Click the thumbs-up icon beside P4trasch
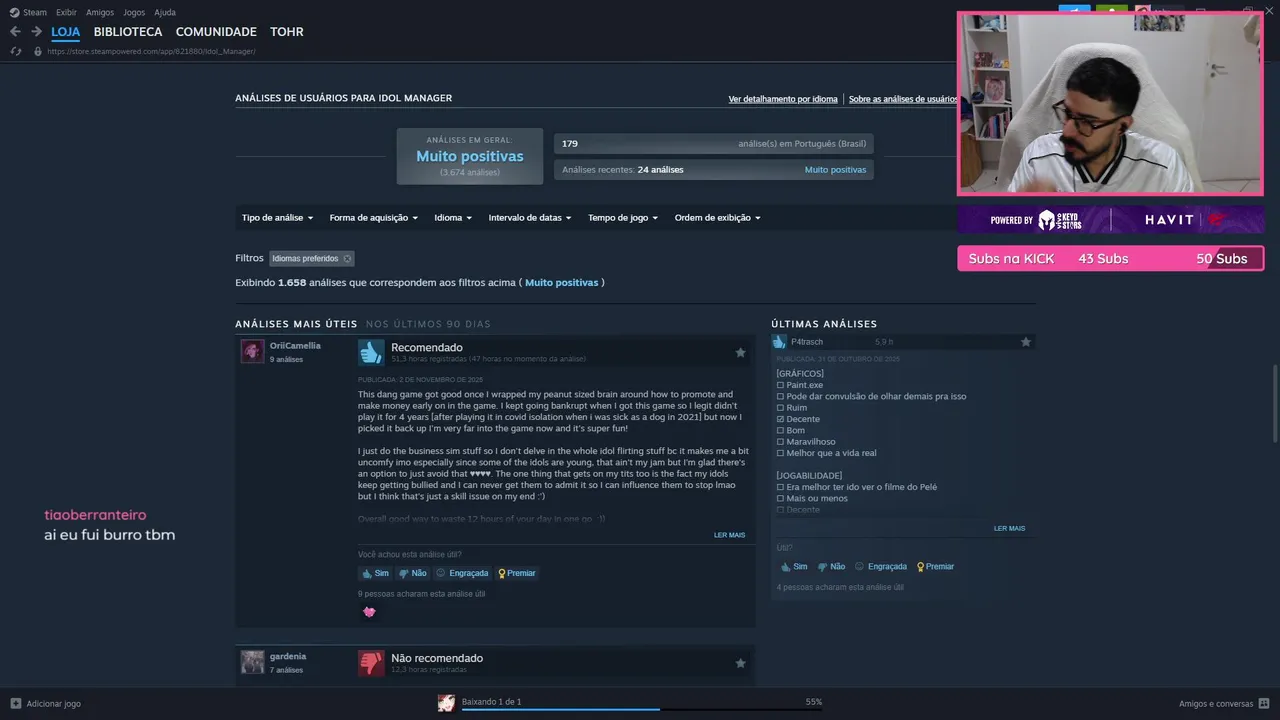 point(780,342)
